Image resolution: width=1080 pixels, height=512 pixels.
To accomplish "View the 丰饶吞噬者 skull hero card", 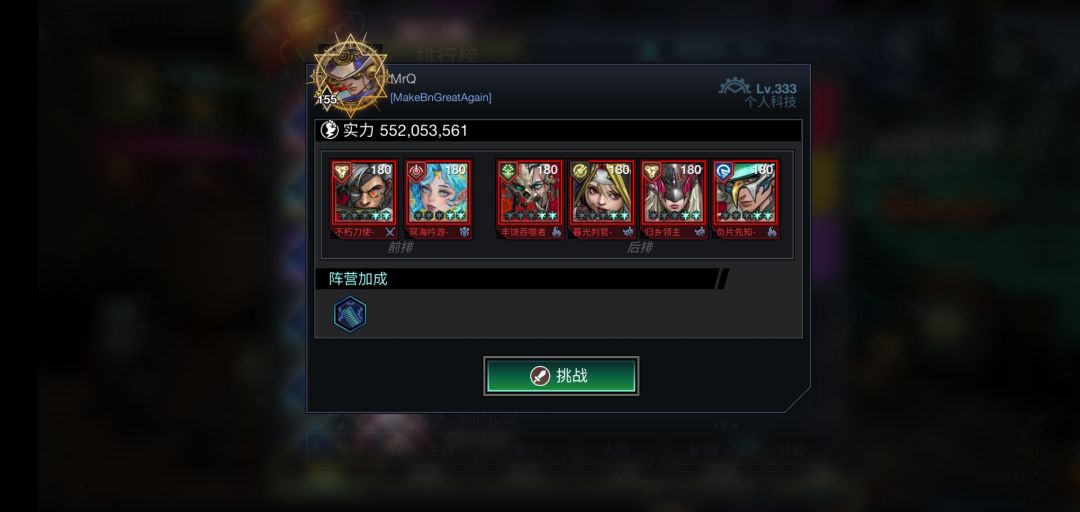I will tap(530, 199).
